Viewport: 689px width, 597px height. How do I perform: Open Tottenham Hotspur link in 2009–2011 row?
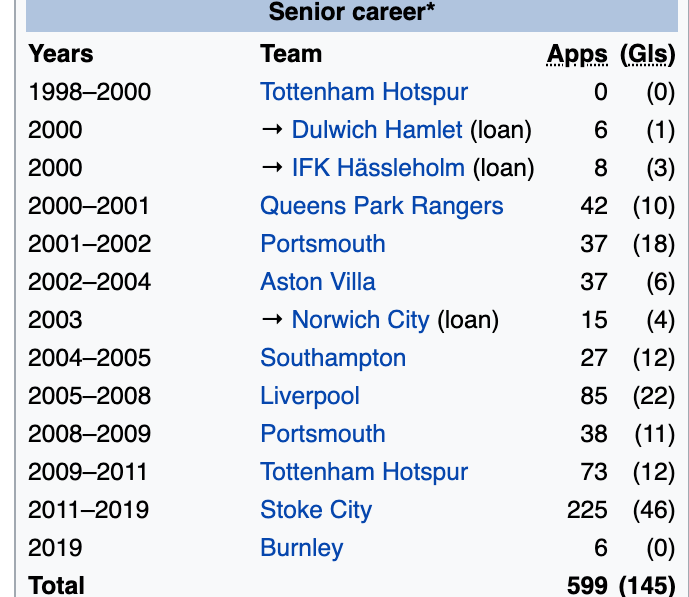point(364,472)
